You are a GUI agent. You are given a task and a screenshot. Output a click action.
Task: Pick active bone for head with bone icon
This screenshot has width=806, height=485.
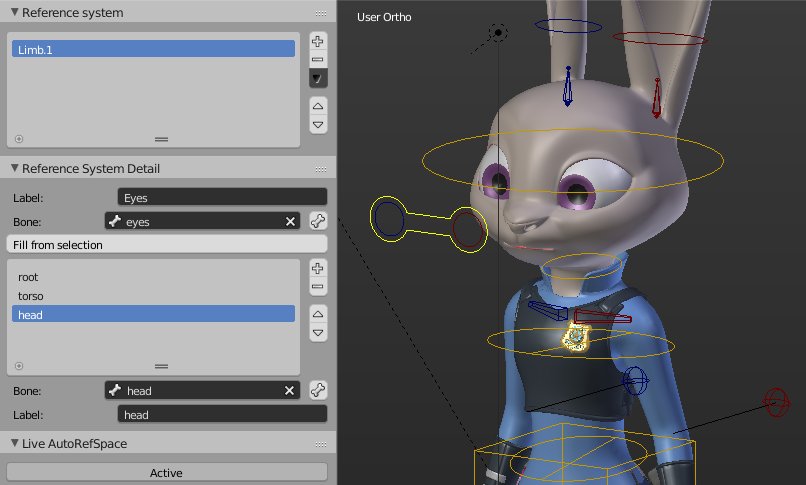318,390
